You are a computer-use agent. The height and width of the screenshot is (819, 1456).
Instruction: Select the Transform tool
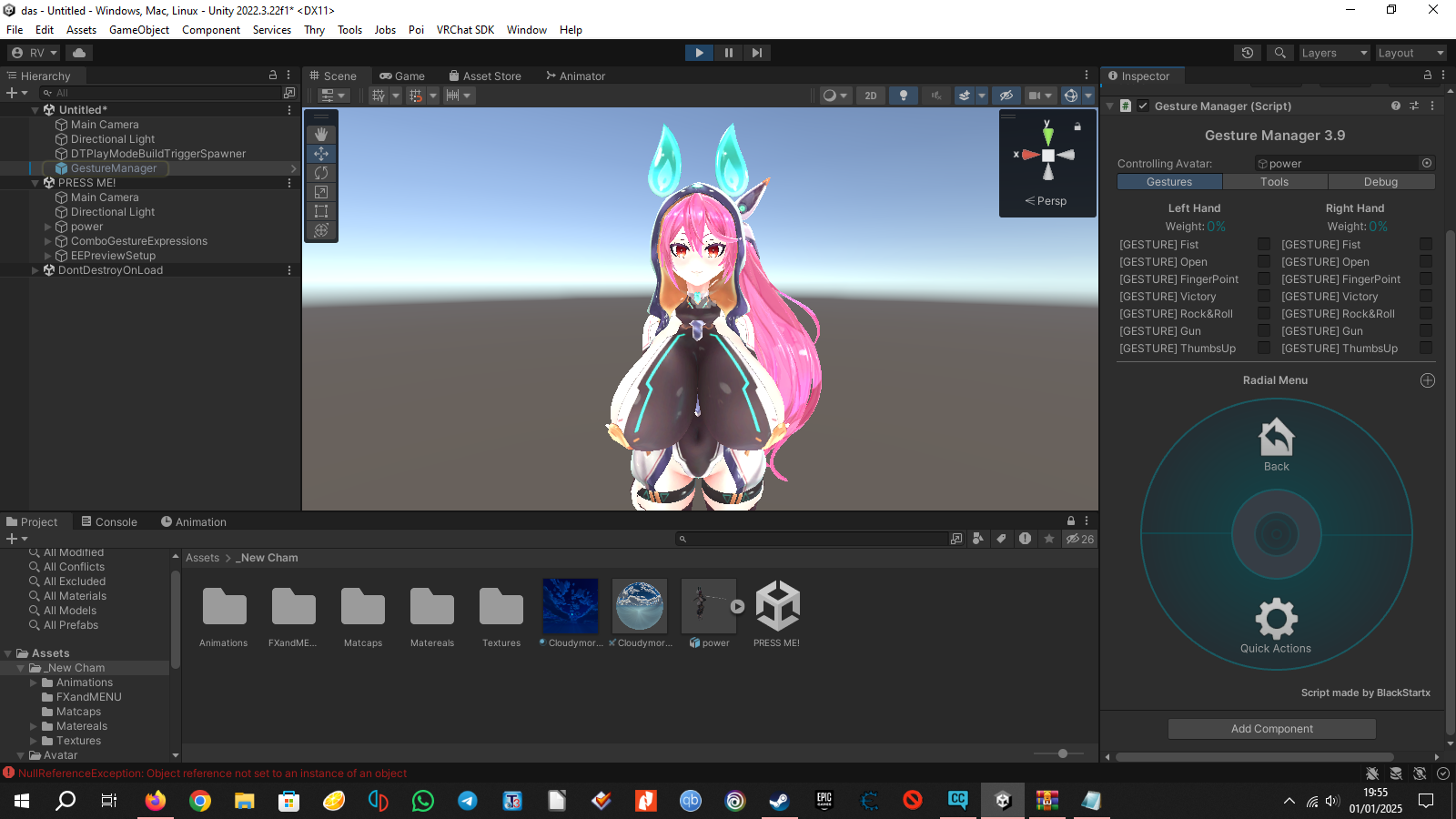click(321, 230)
